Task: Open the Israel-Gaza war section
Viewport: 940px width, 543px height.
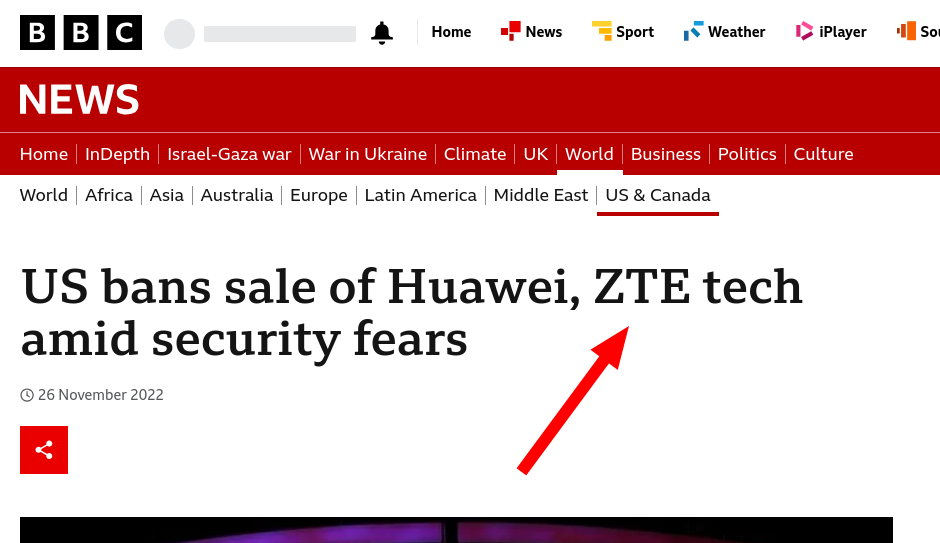Action: click(229, 154)
